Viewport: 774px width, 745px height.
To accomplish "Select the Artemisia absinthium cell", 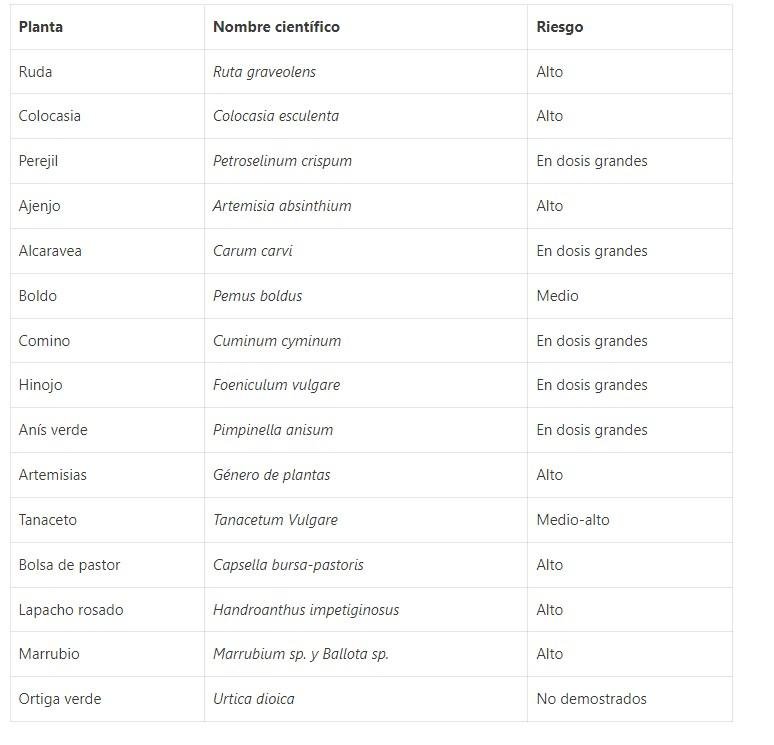I will coord(282,206).
